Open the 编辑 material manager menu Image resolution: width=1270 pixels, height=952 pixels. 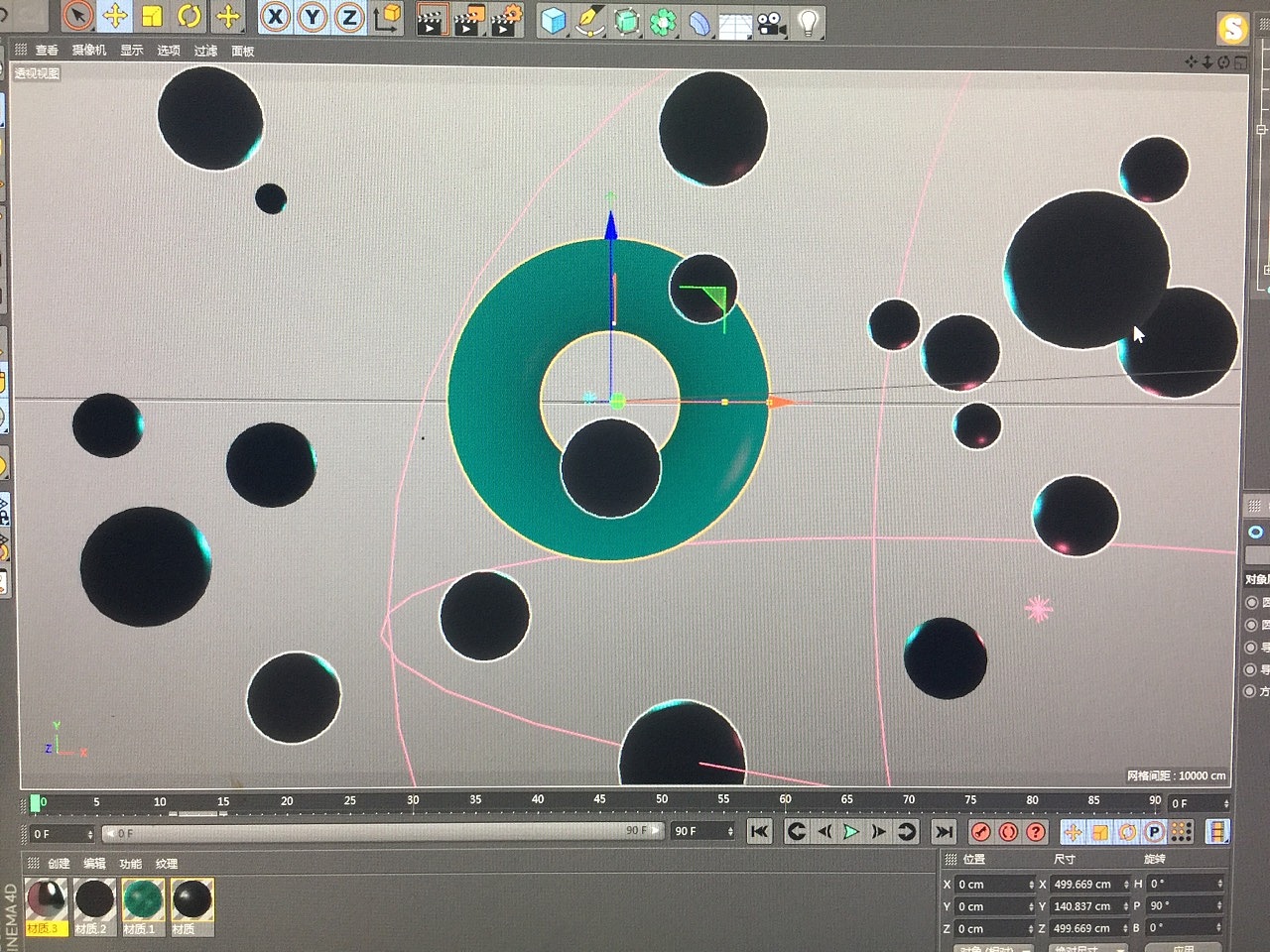[94, 864]
